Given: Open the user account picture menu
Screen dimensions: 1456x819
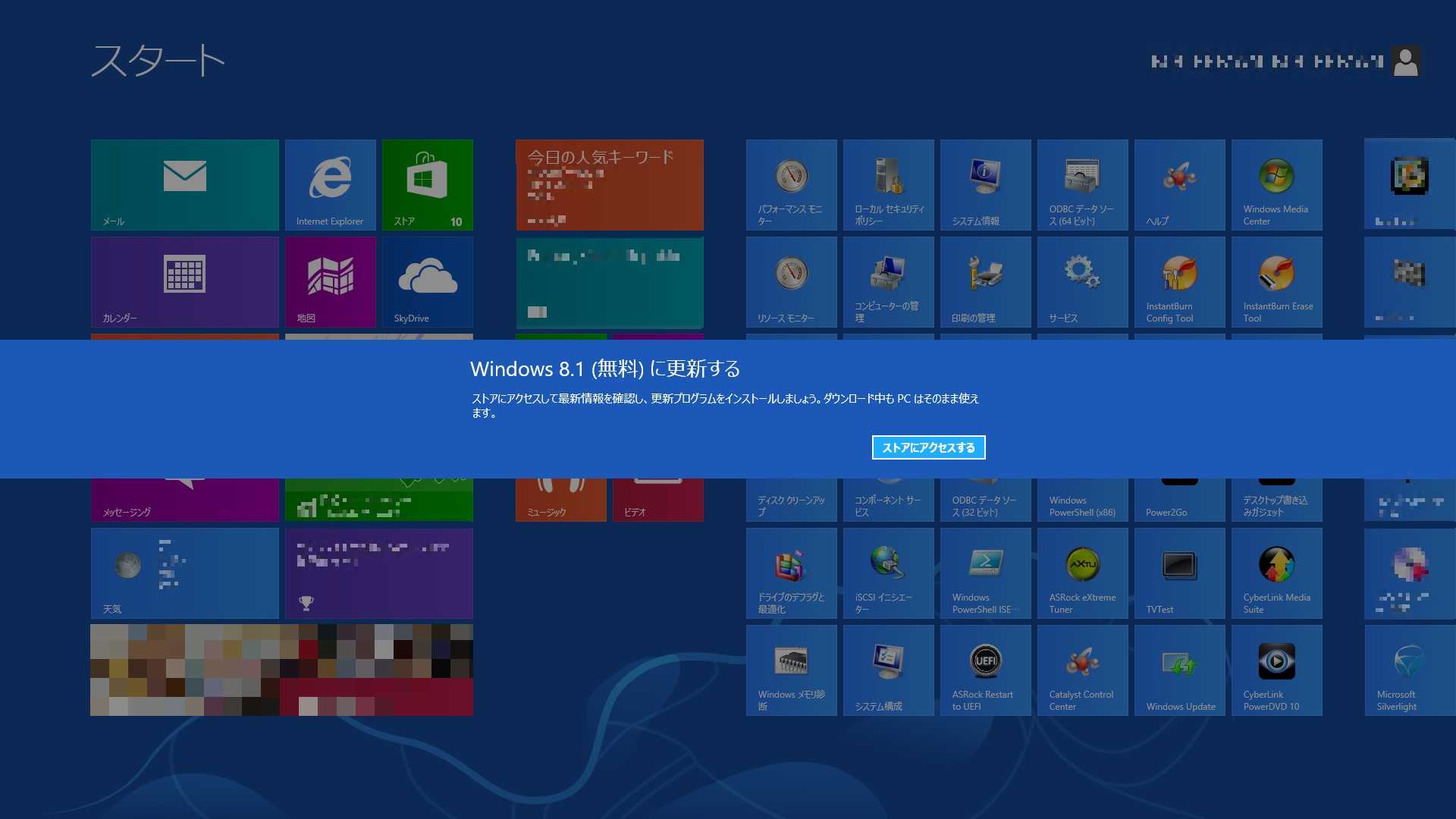Looking at the screenshot, I should click(x=1407, y=61).
